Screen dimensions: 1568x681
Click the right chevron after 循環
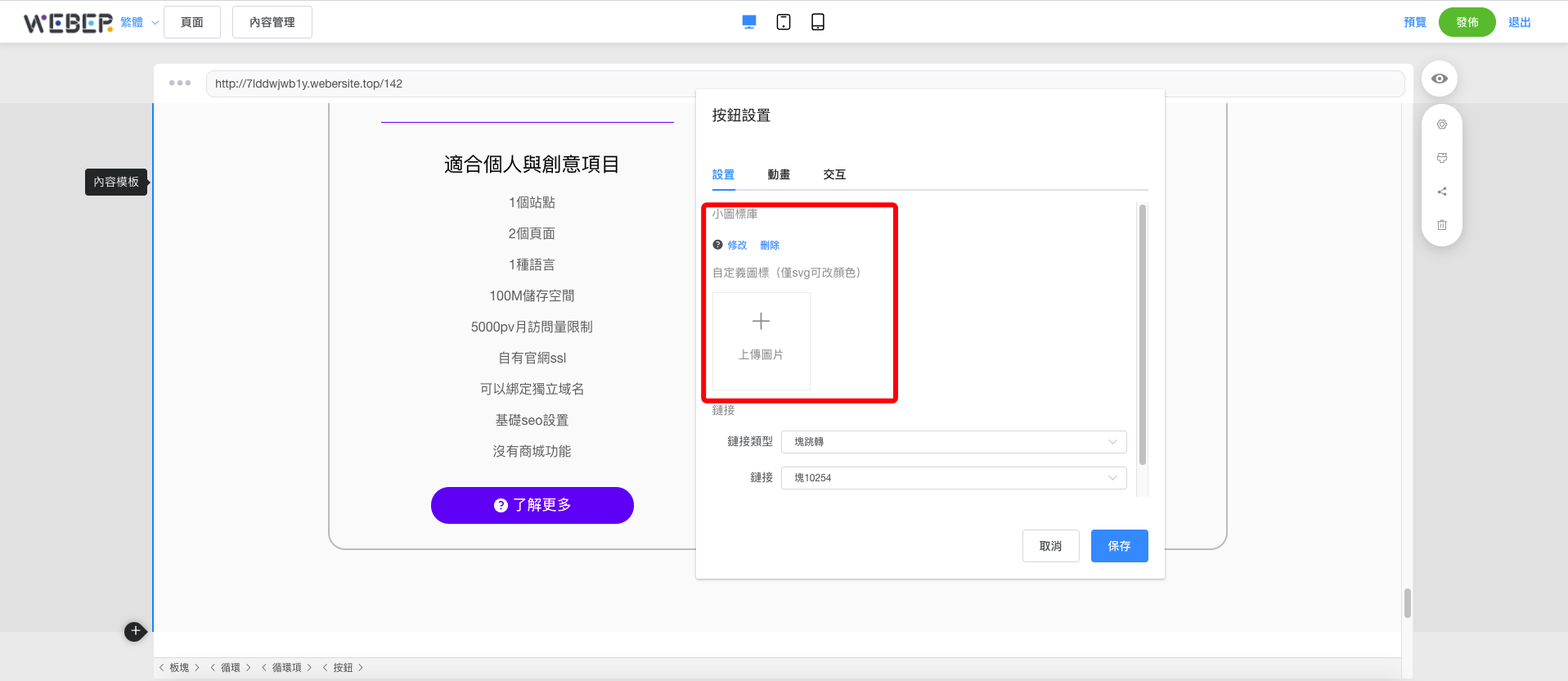pyautogui.click(x=249, y=668)
